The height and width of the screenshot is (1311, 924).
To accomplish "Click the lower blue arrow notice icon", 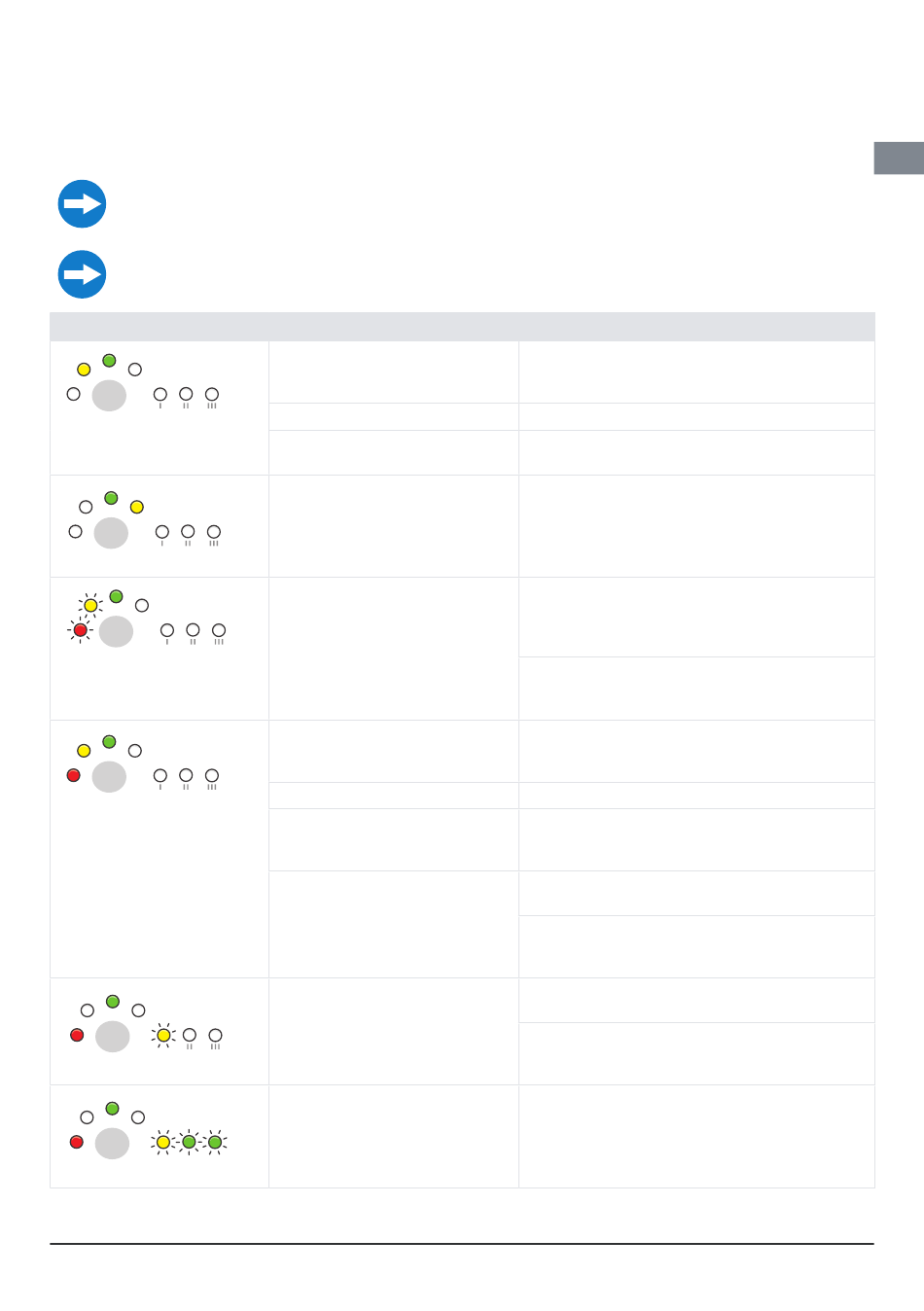I will (x=82, y=274).
